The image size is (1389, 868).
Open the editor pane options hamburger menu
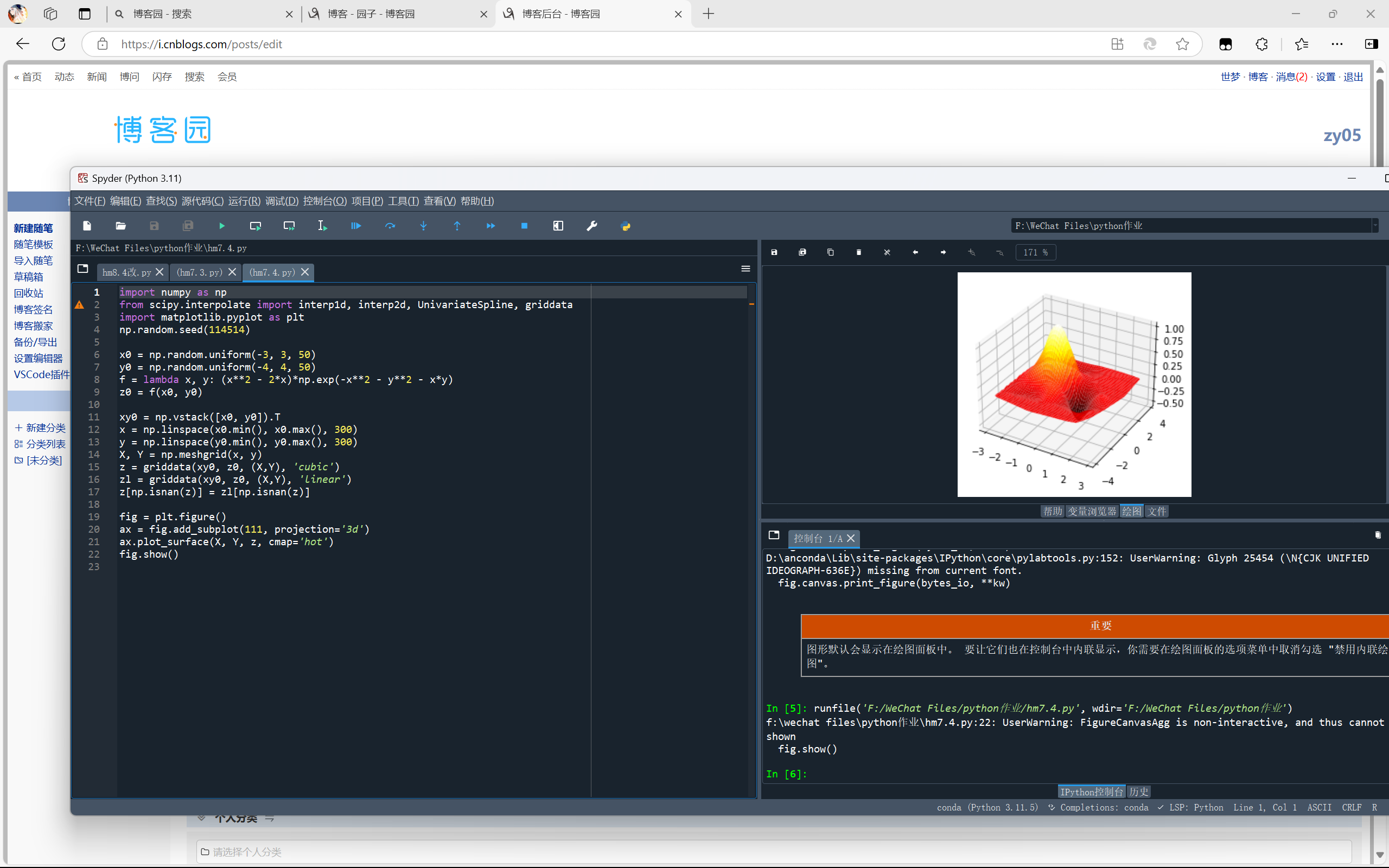746,269
